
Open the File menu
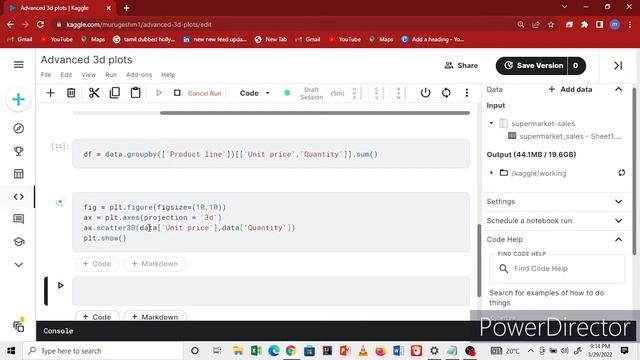click(x=46, y=75)
